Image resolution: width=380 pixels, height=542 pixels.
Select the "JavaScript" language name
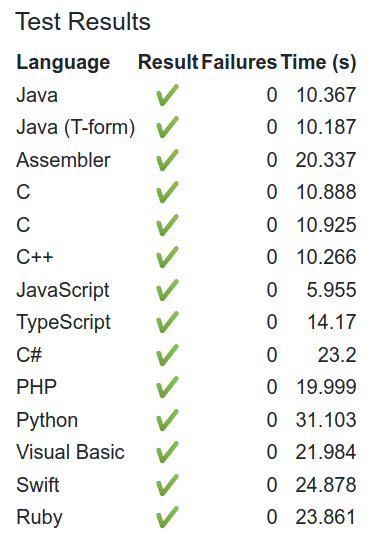tap(63, 290)
